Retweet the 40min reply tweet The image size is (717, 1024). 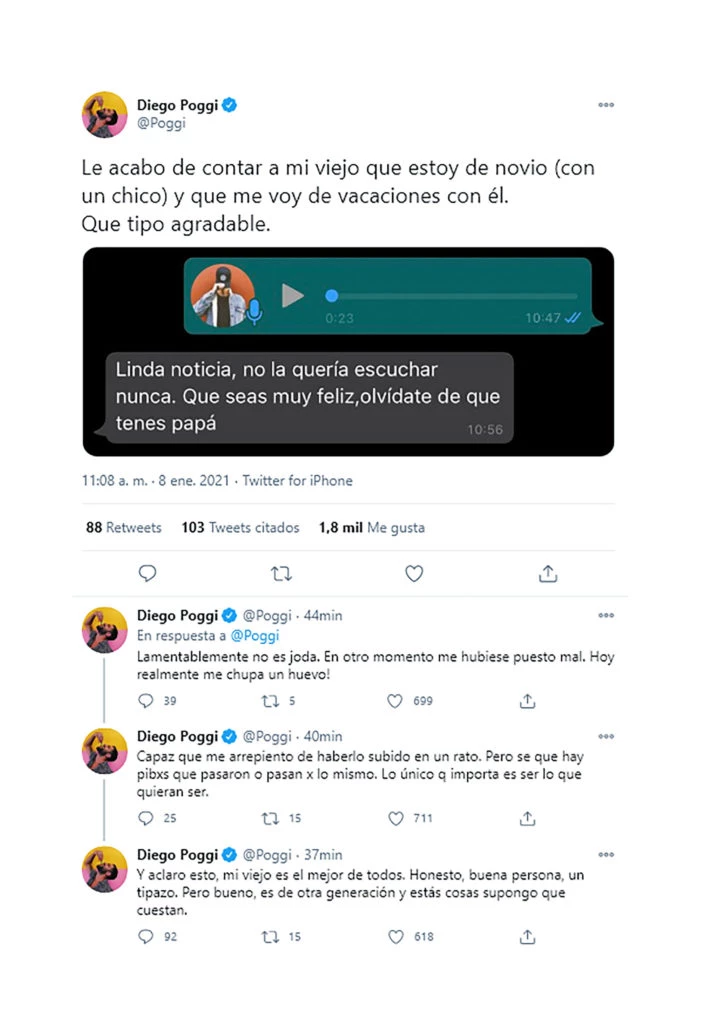click(269, 818)
